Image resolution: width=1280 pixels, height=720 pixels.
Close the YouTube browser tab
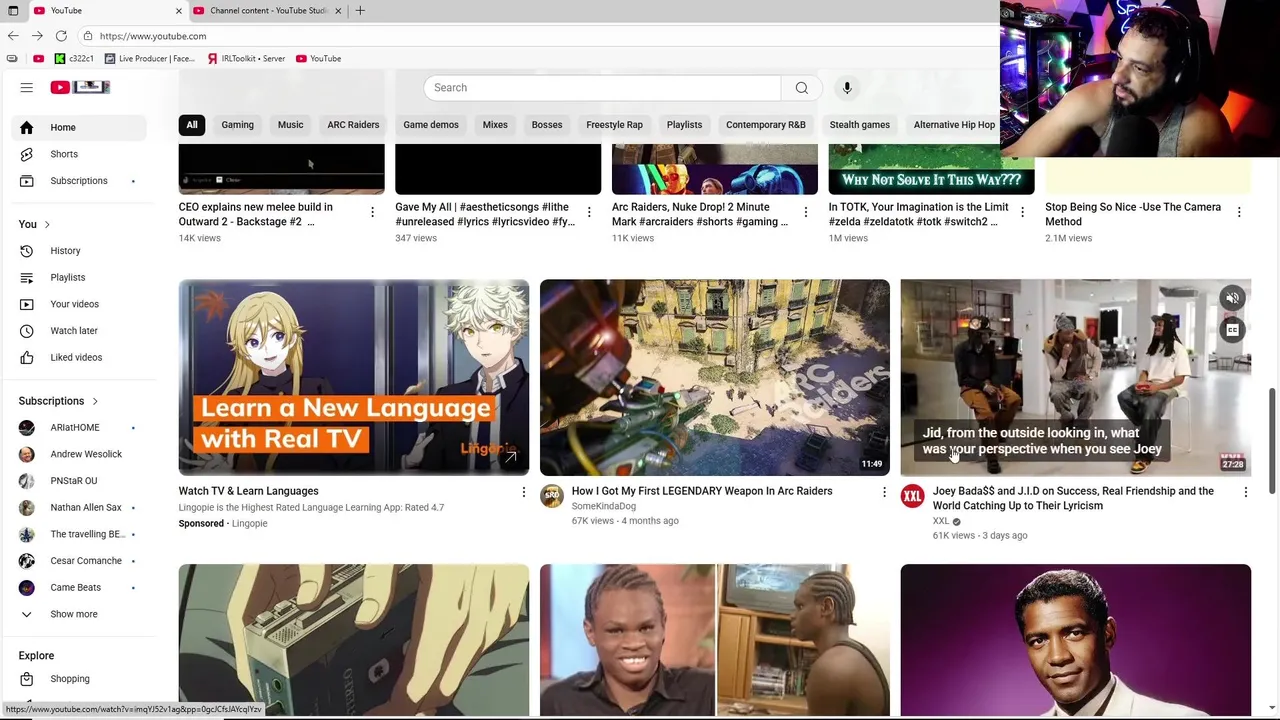coord(179,11)
